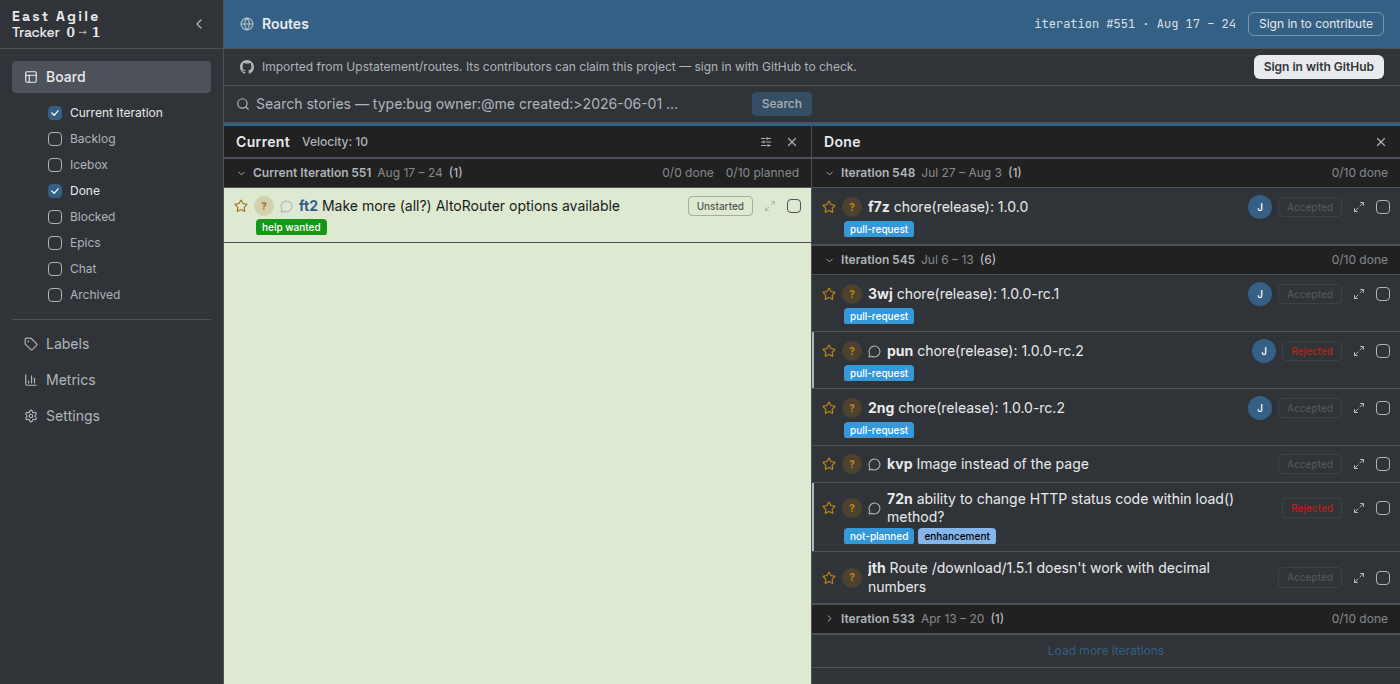The height and width of the screenshot is (684, 1400).
Task: Click pull-request label on f7z story
Action: 879,229
